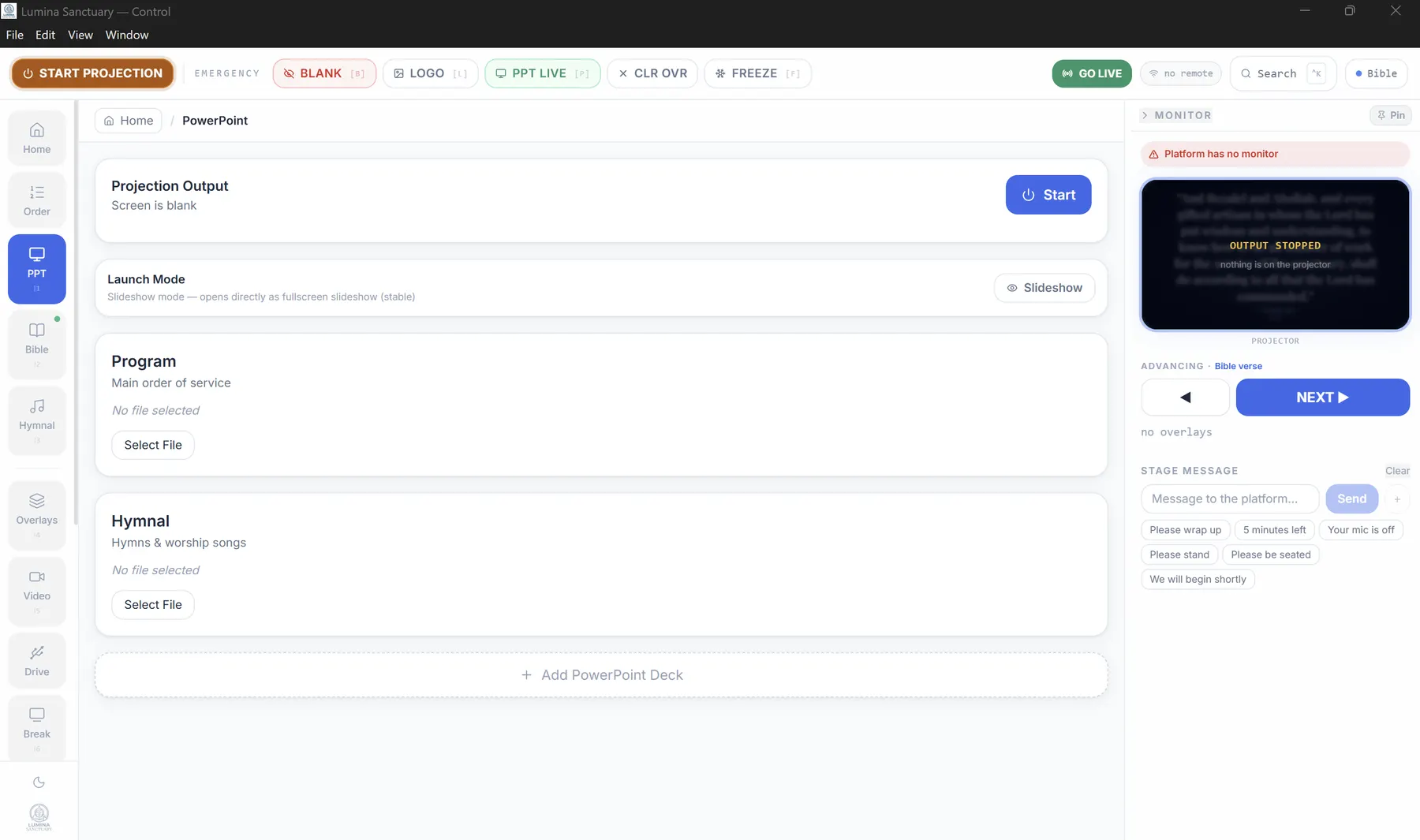
Task: Send the stage message
Action: 1351,499
